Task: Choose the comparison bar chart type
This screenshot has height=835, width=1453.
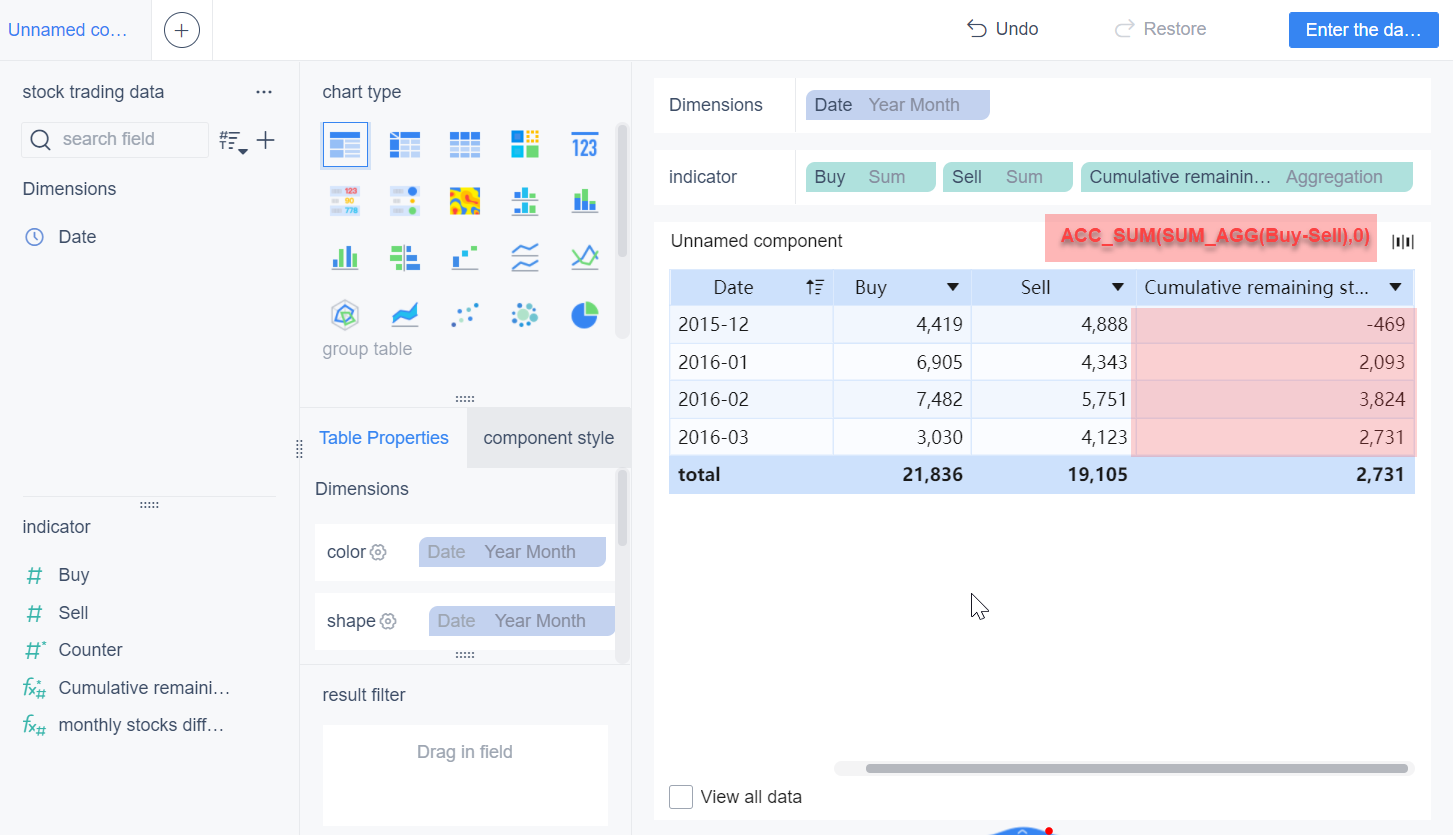Action: click(x=405, y=258)
